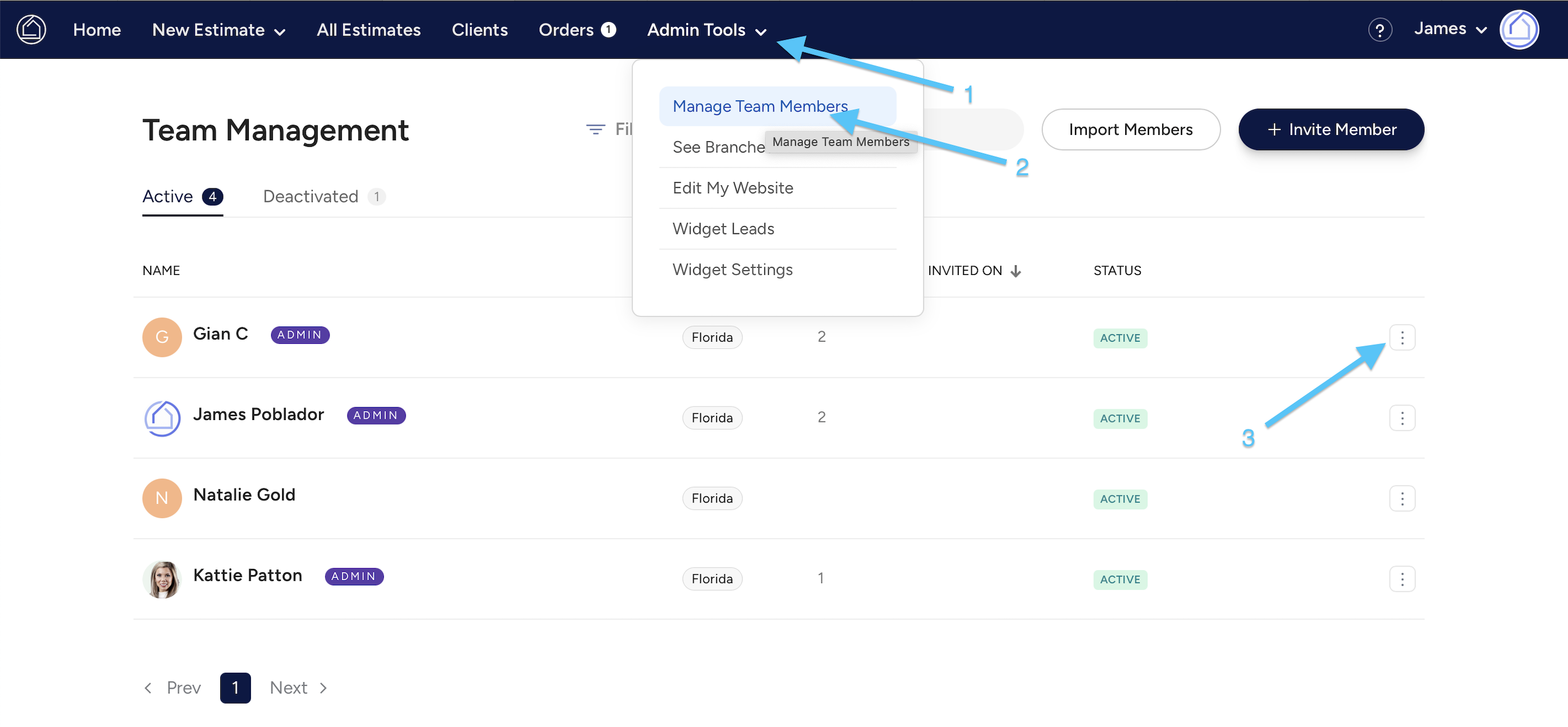
Task: Select Manage Team Members menu item
Action: (x=760, y=106)
